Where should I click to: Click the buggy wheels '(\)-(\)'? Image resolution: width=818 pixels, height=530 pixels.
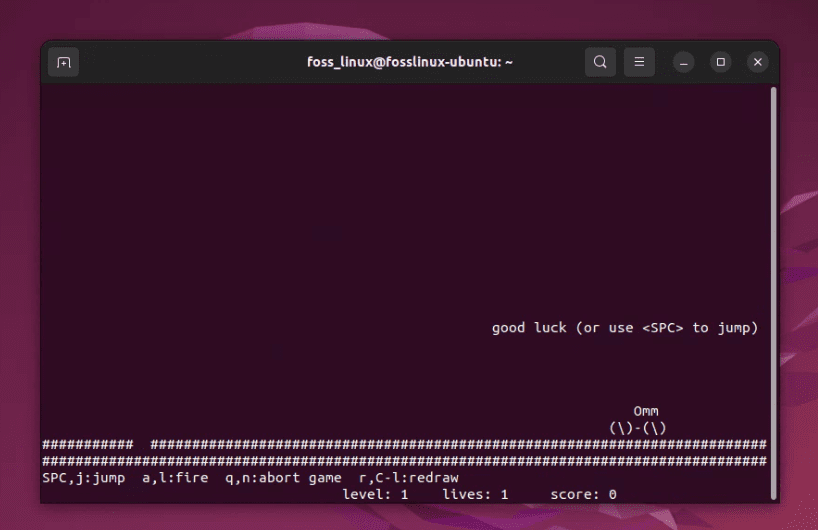click(637, 428)
